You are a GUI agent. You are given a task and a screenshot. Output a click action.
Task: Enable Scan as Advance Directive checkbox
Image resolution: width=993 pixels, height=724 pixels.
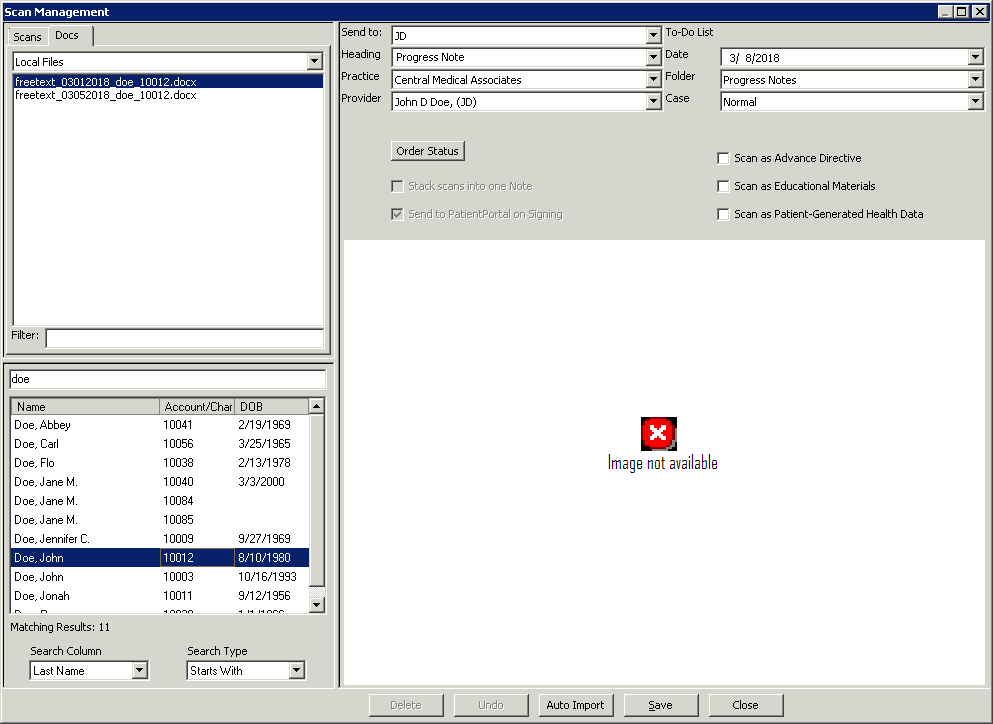(723, 158)
